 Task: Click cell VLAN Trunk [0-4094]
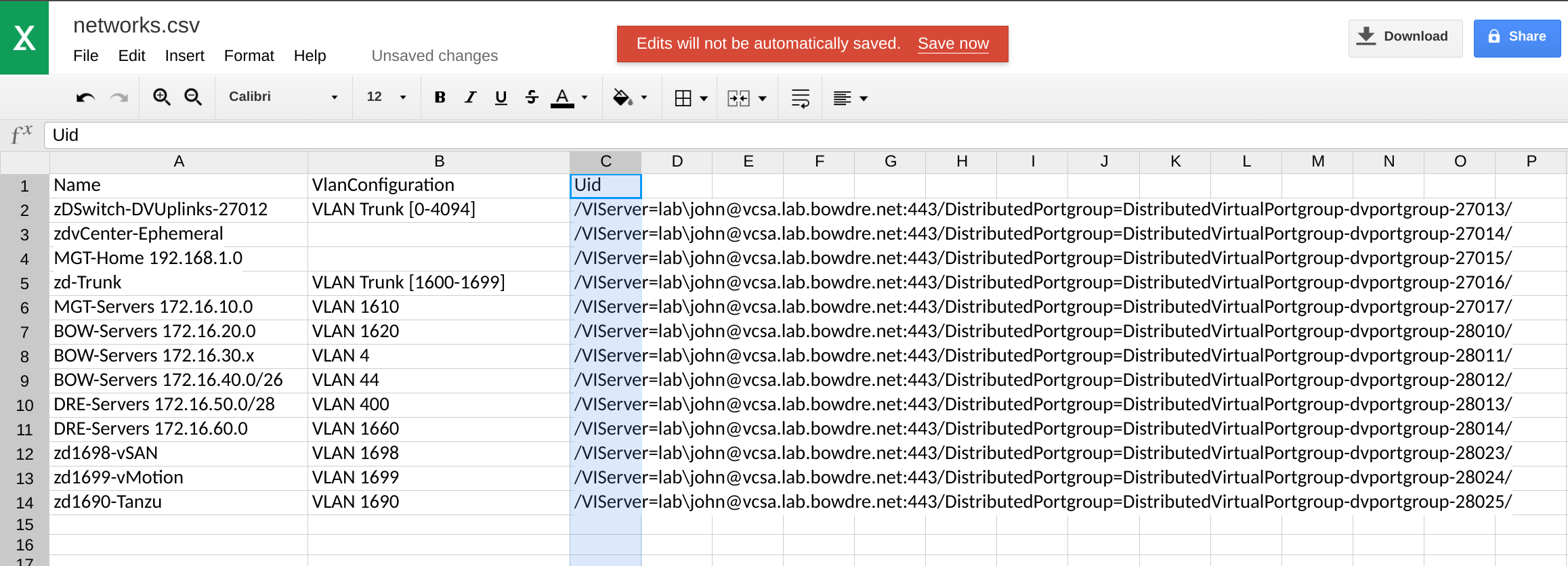(x=439, y=210)
